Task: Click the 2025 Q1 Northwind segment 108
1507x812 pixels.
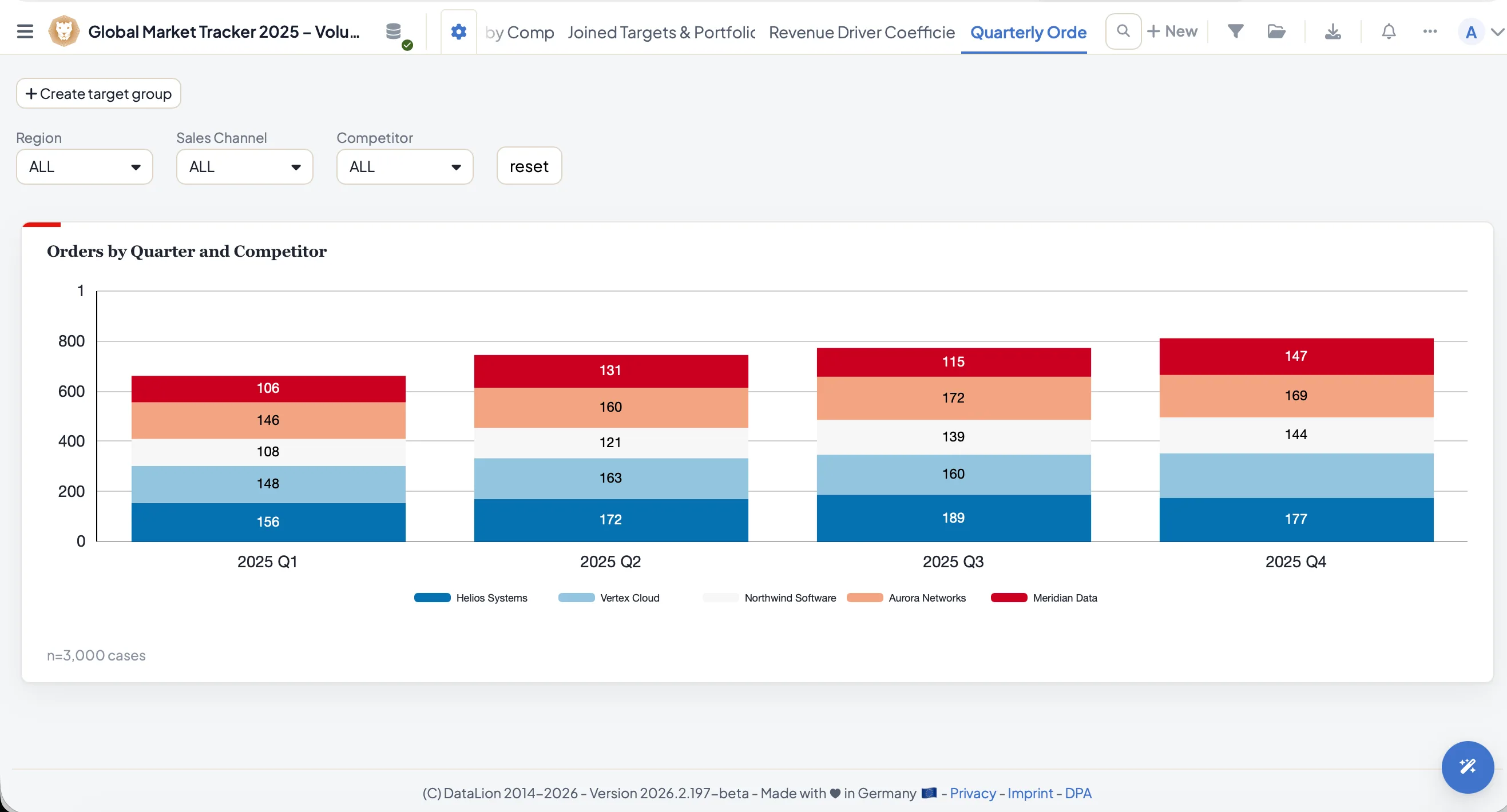Action: pyautogui.click(x=268, y=452)
